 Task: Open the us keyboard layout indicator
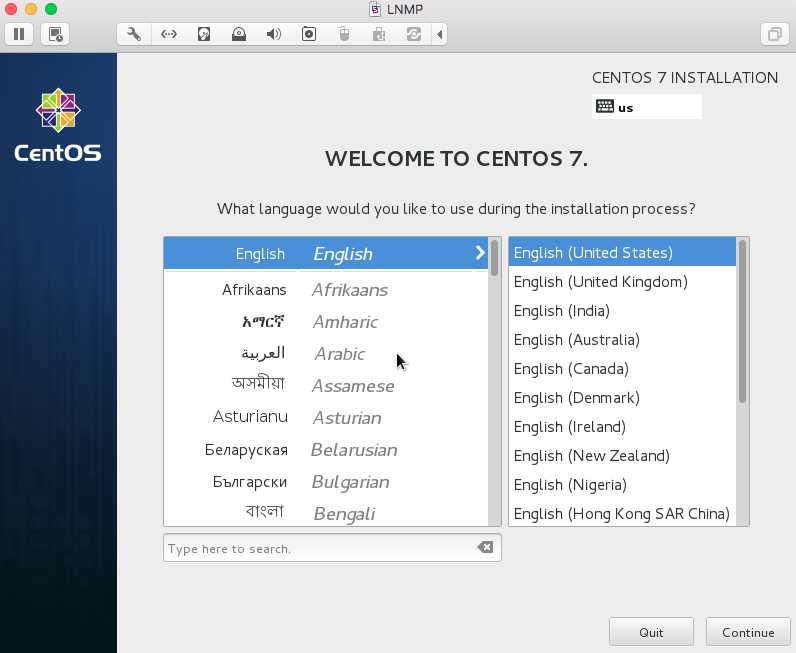pyautogui.click(x=647, y=107)
